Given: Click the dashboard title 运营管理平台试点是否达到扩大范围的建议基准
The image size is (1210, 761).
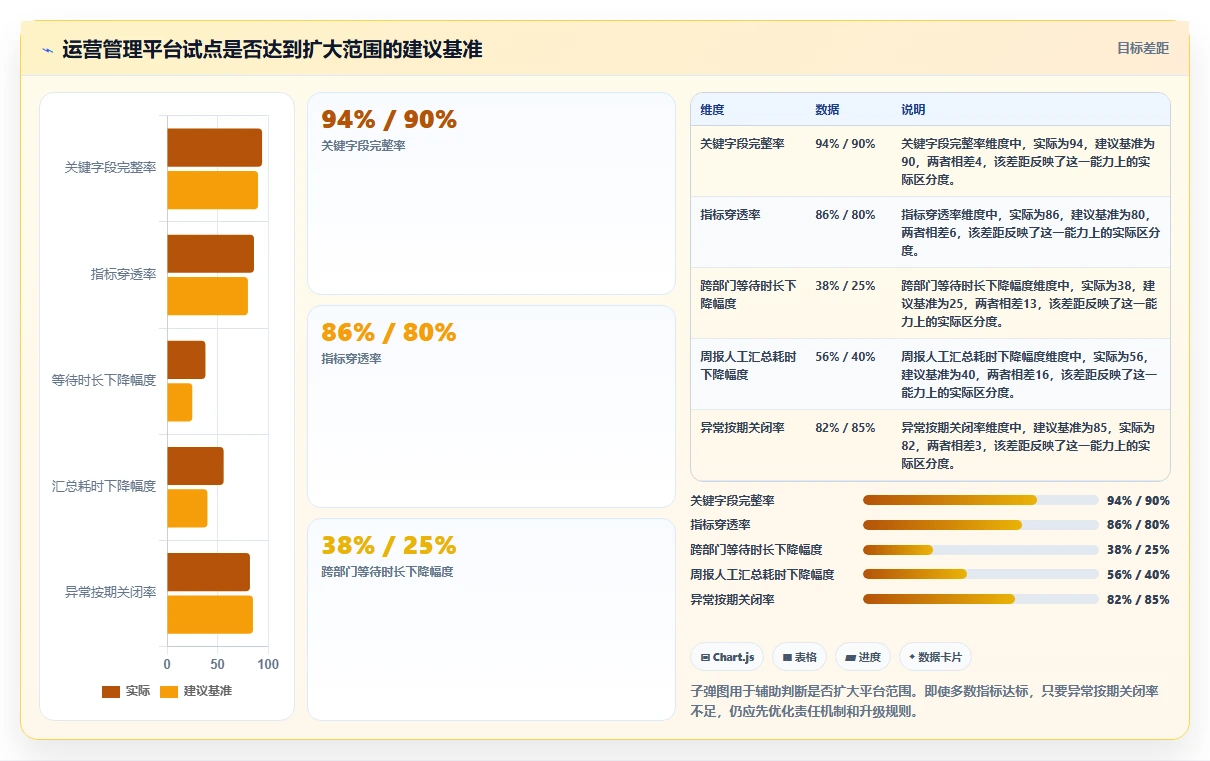Looking at the screenshot, I should tap(272, 50).
